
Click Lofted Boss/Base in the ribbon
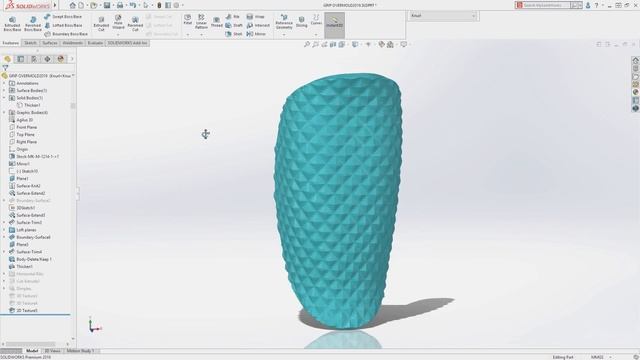63,25
